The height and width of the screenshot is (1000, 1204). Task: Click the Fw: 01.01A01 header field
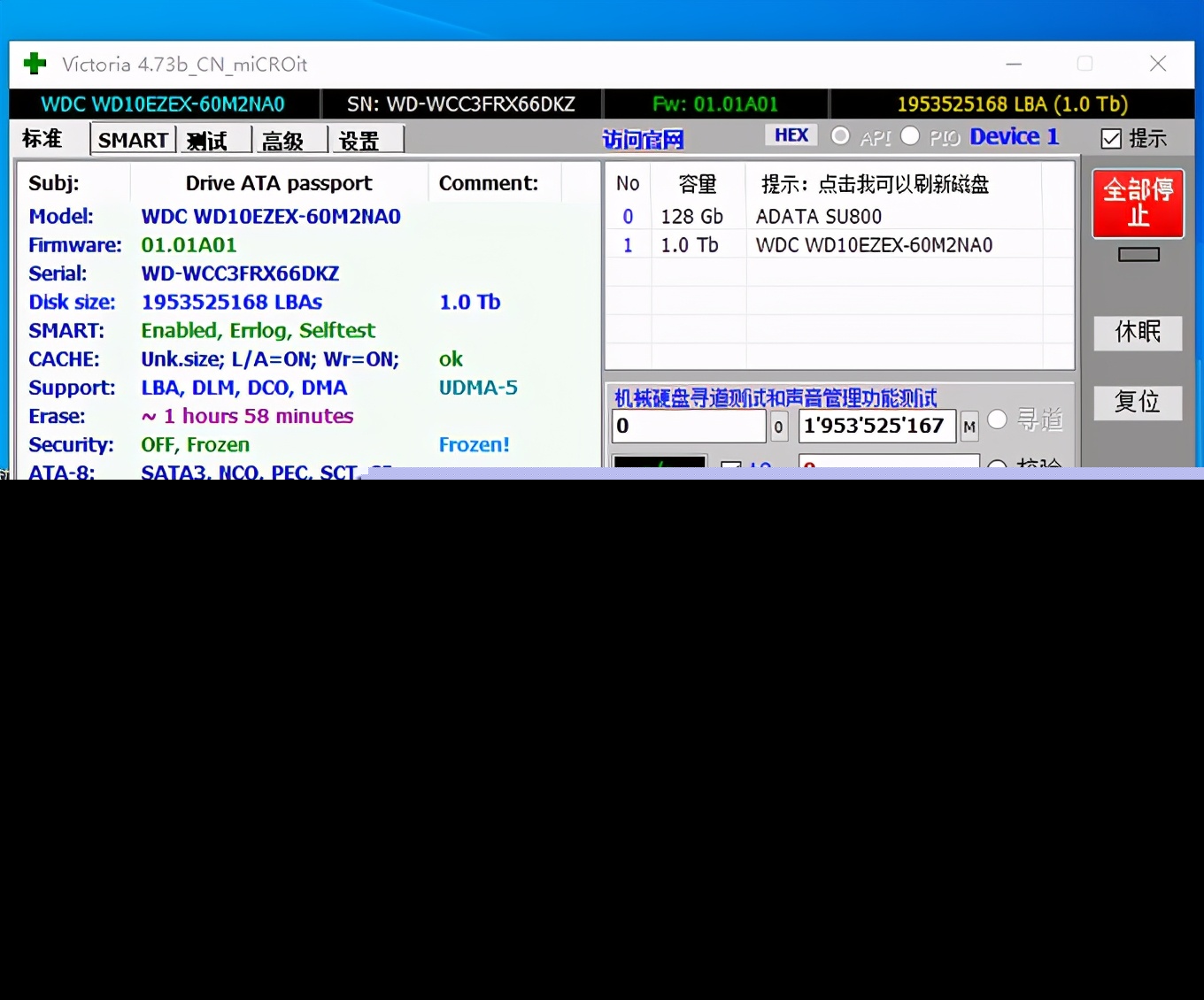coord(715,104)
